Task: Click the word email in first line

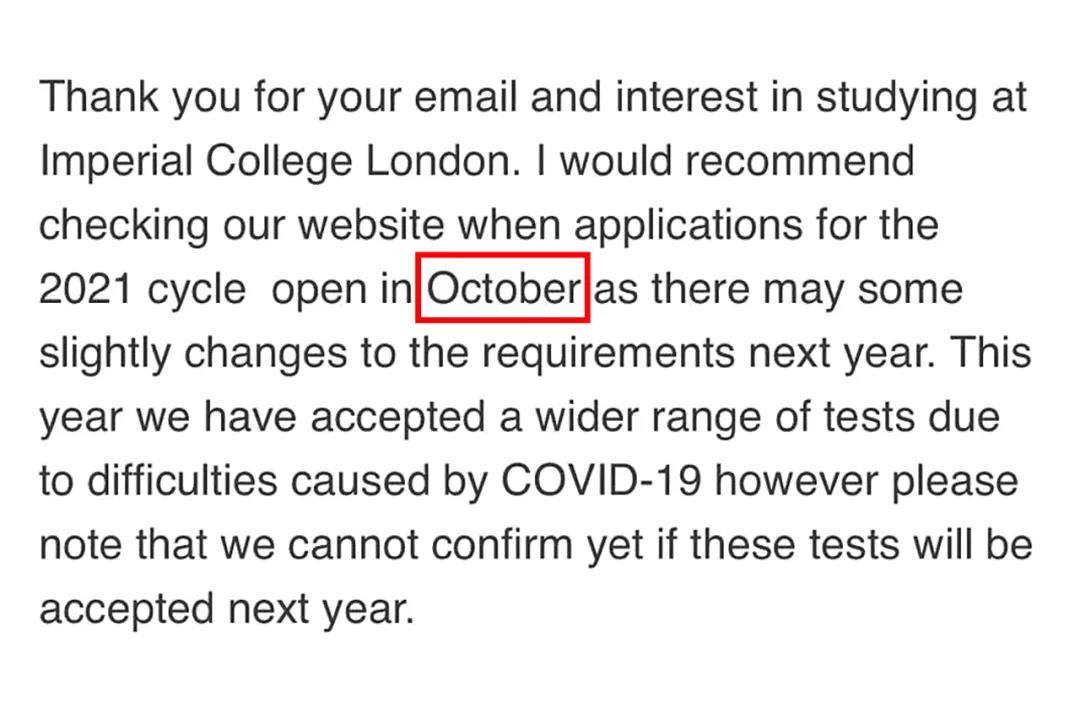Action: (466, 96)
